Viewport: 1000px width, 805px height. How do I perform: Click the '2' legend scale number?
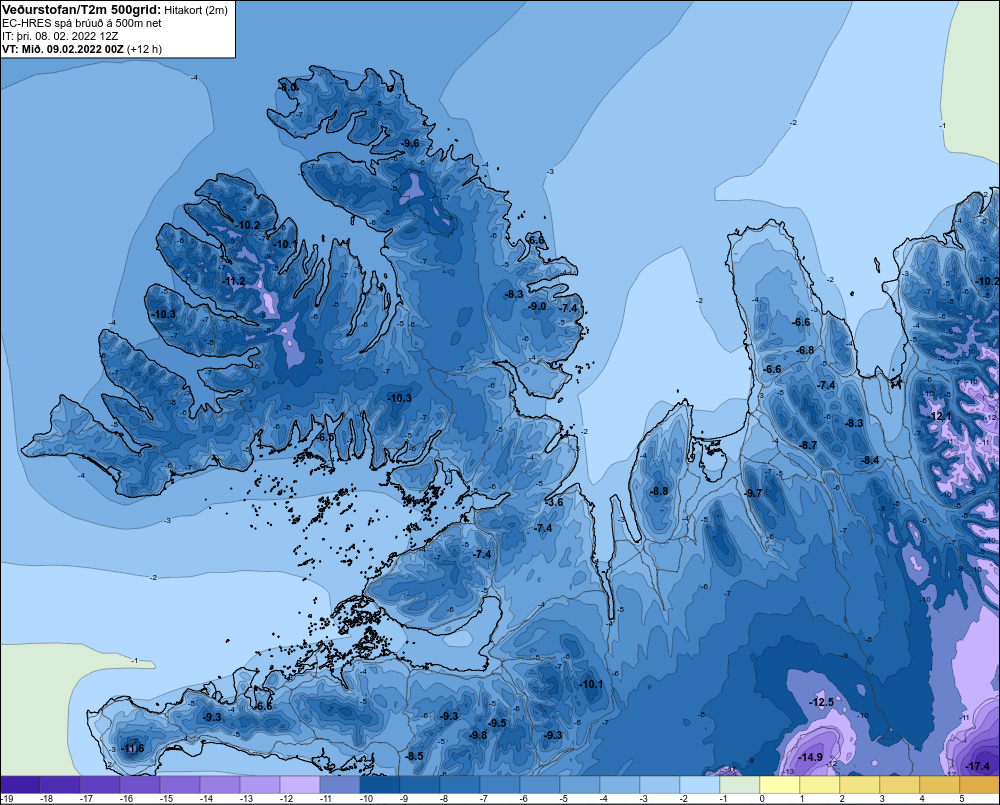(842, 799)
